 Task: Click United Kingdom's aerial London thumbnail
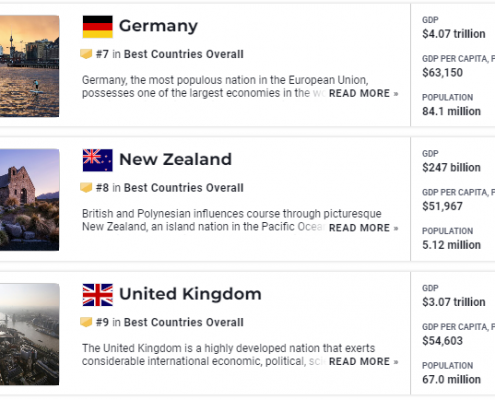29,334
